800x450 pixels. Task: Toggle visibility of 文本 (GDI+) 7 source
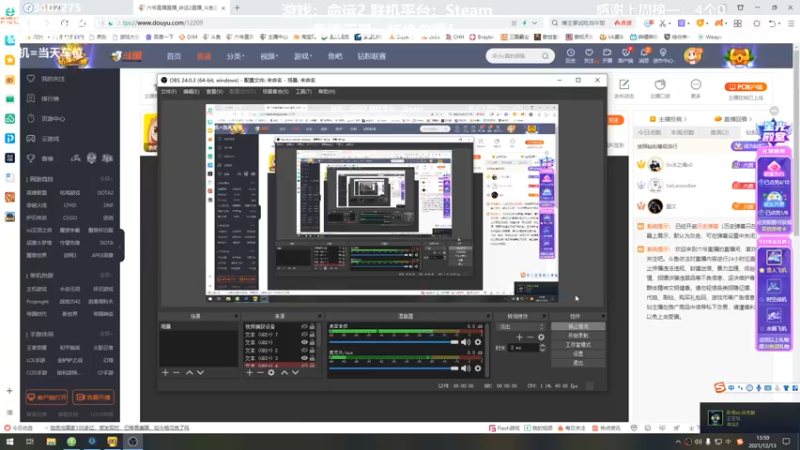(305, 335)
